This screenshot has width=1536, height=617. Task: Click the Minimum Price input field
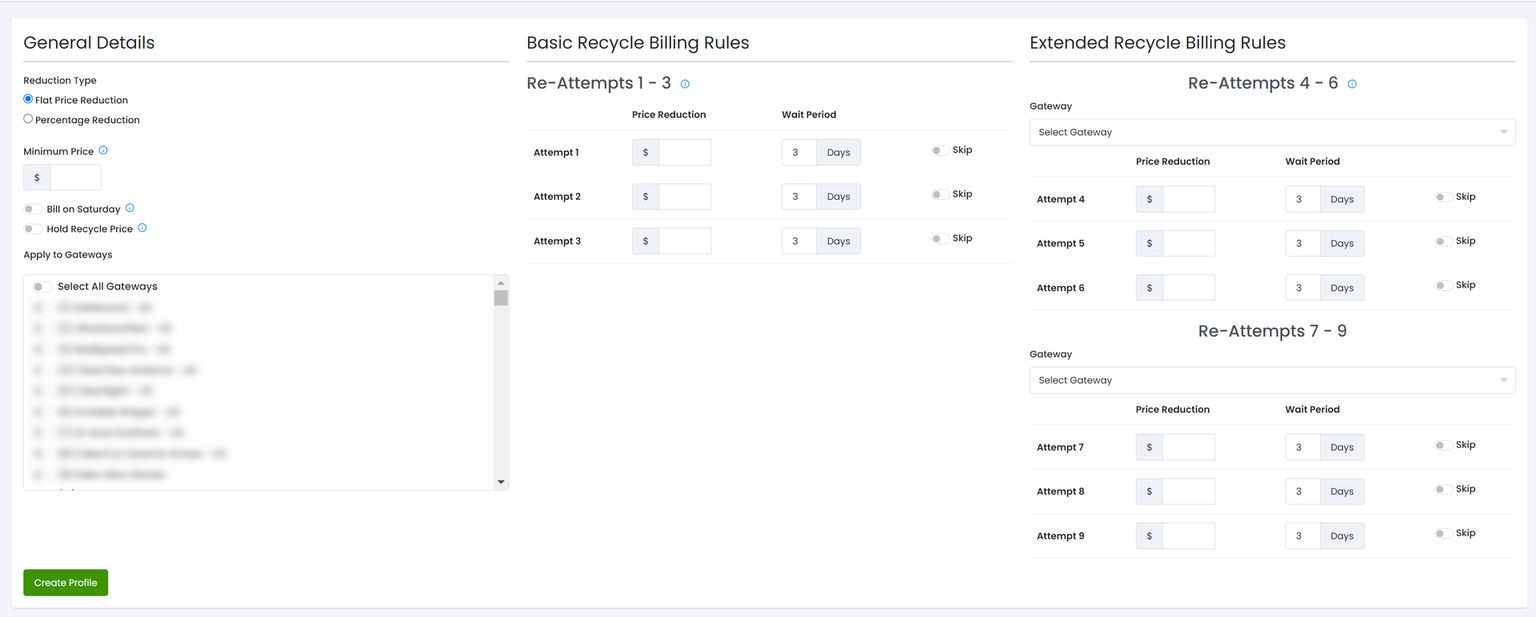75,177
